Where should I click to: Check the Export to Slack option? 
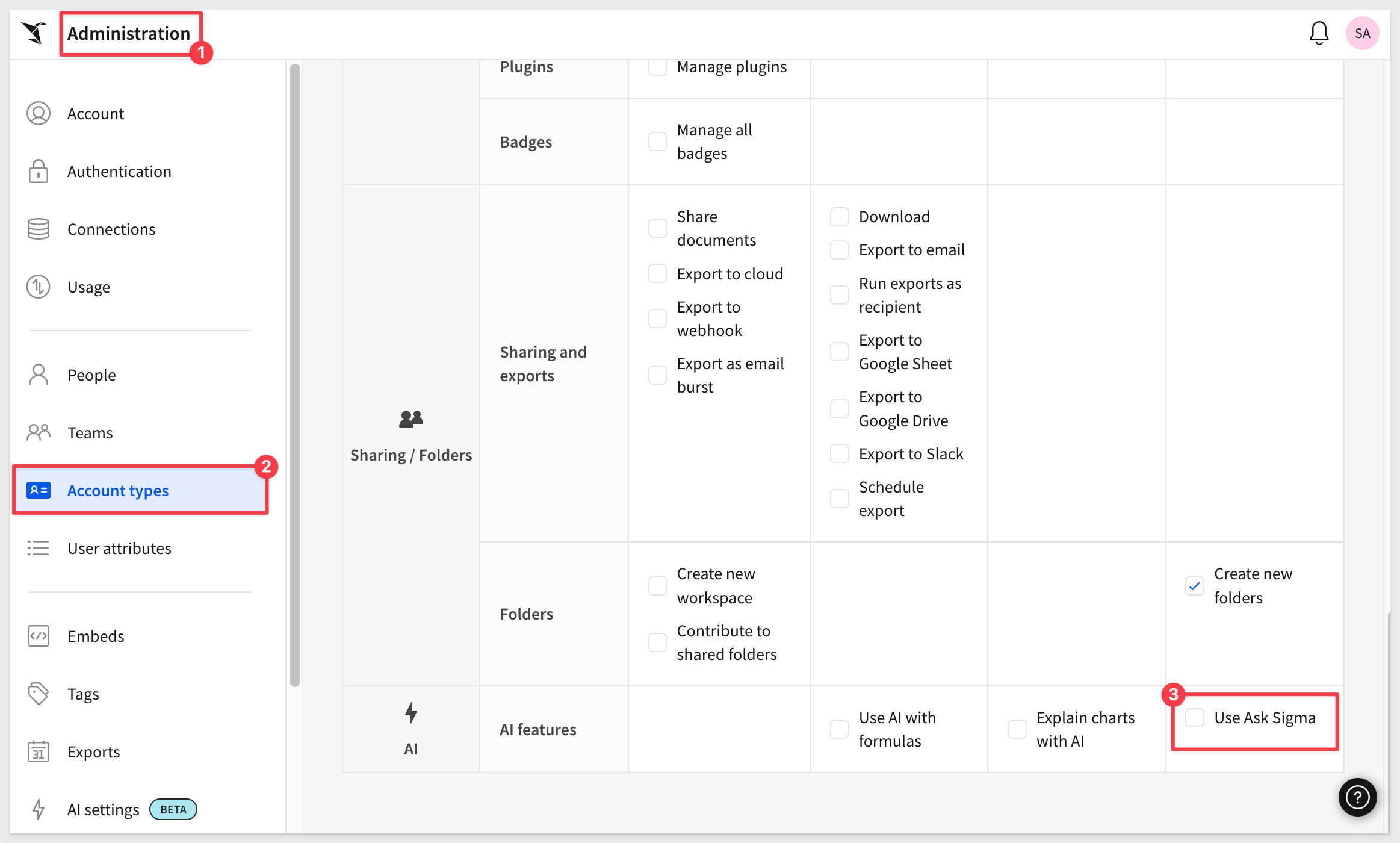pos(840,453)
